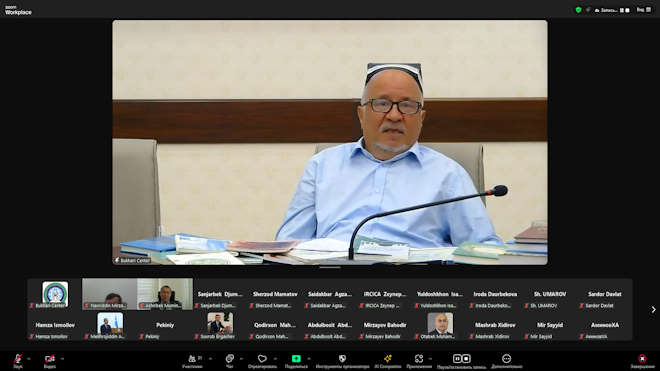Unmute the microphone in the bottom toolbar
This screenshot has height=371, width=660.
coord(18,359)
